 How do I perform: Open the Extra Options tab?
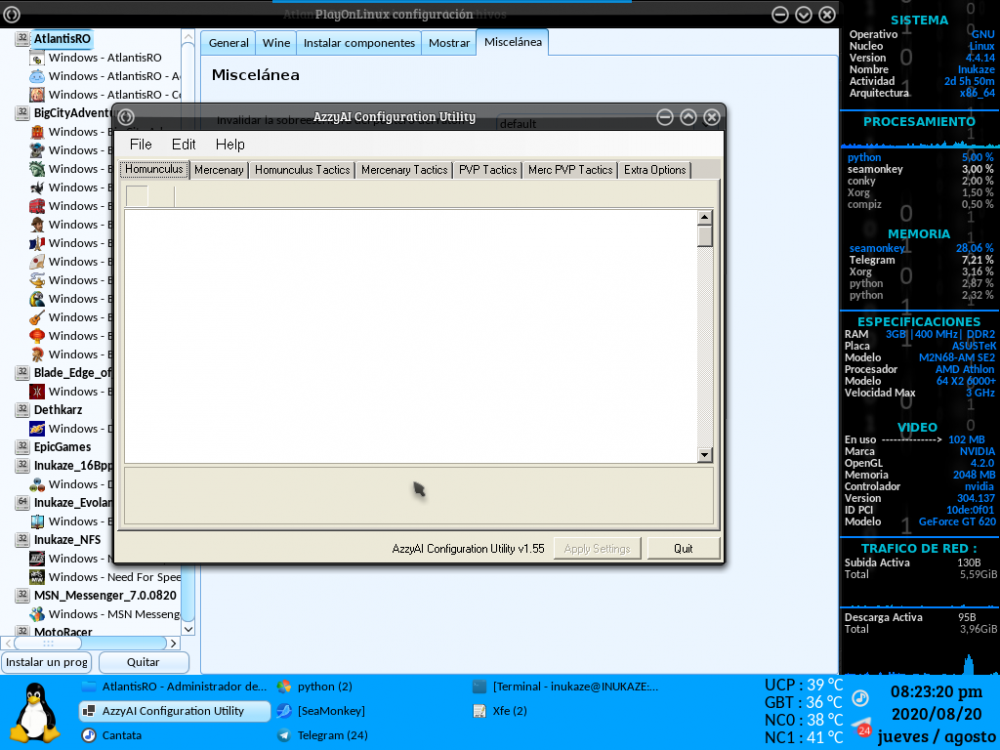pyautogui.click(x=654, y=170)
